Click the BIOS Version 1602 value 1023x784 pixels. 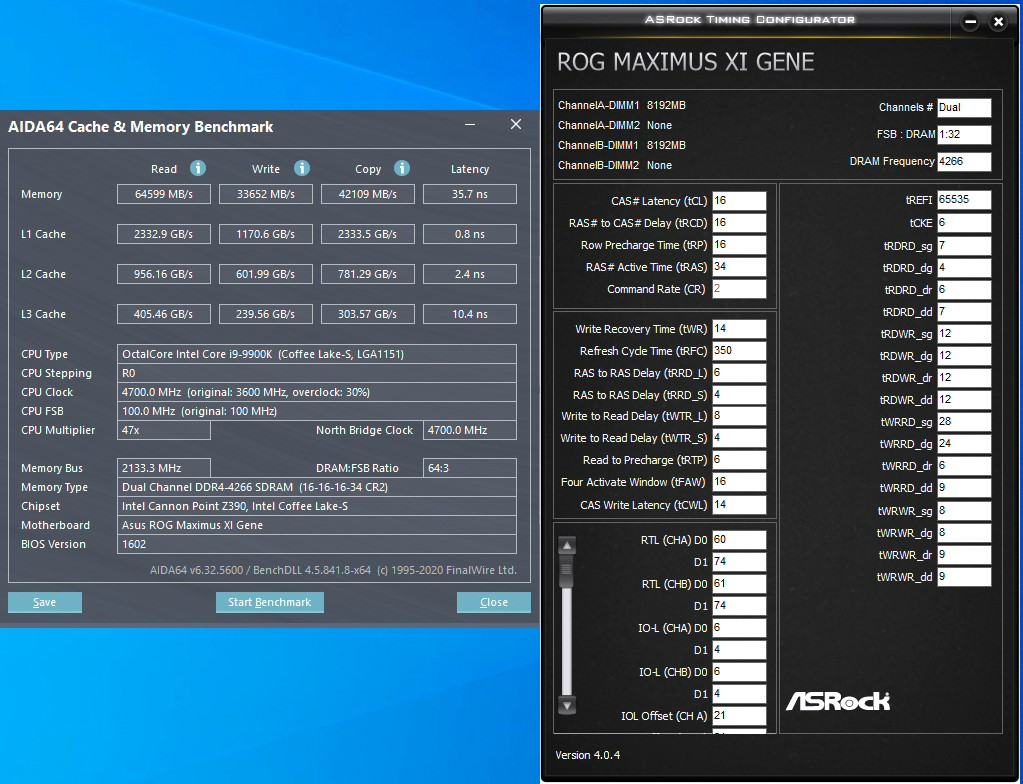(316, 544)
